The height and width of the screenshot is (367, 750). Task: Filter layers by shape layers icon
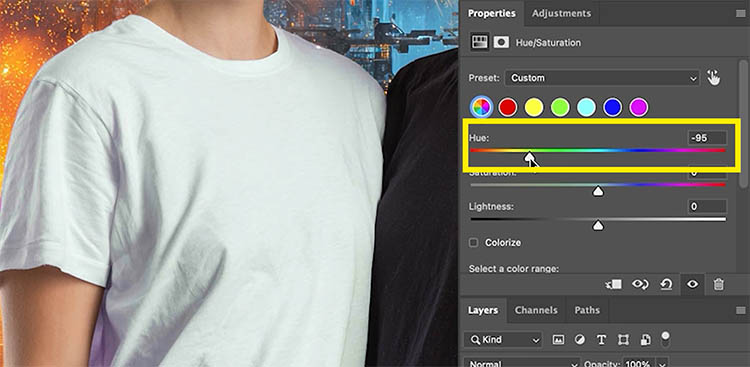pyautogui.click(x=623, y=340)
